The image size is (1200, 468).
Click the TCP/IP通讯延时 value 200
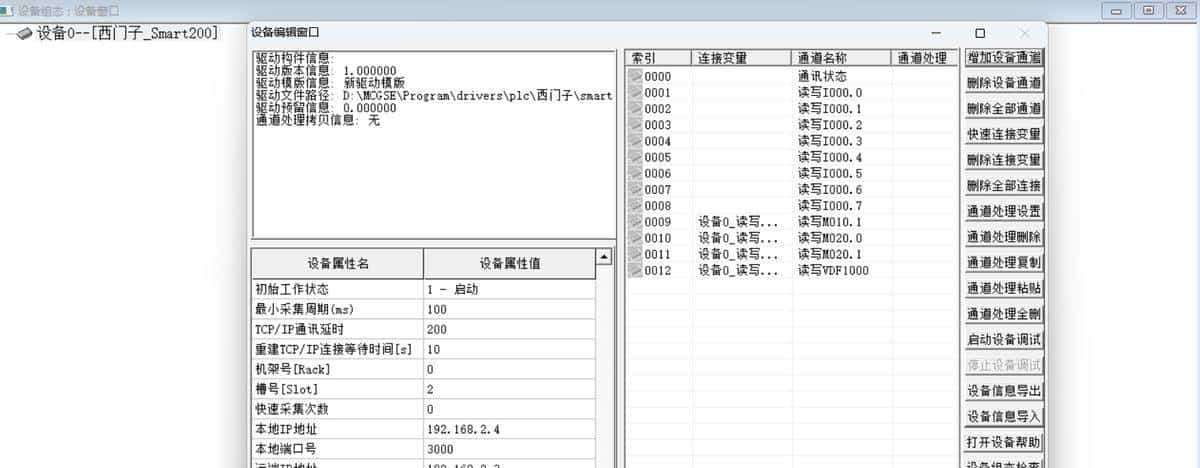click(x=509, y=329)
